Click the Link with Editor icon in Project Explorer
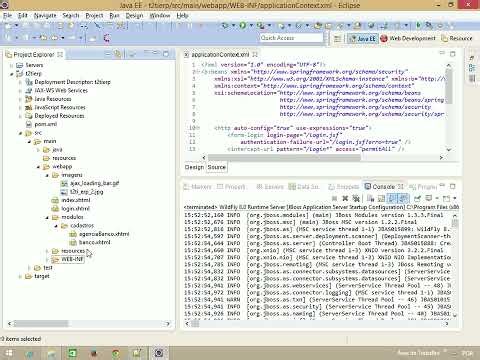The image size is (480, 360). 117,54
